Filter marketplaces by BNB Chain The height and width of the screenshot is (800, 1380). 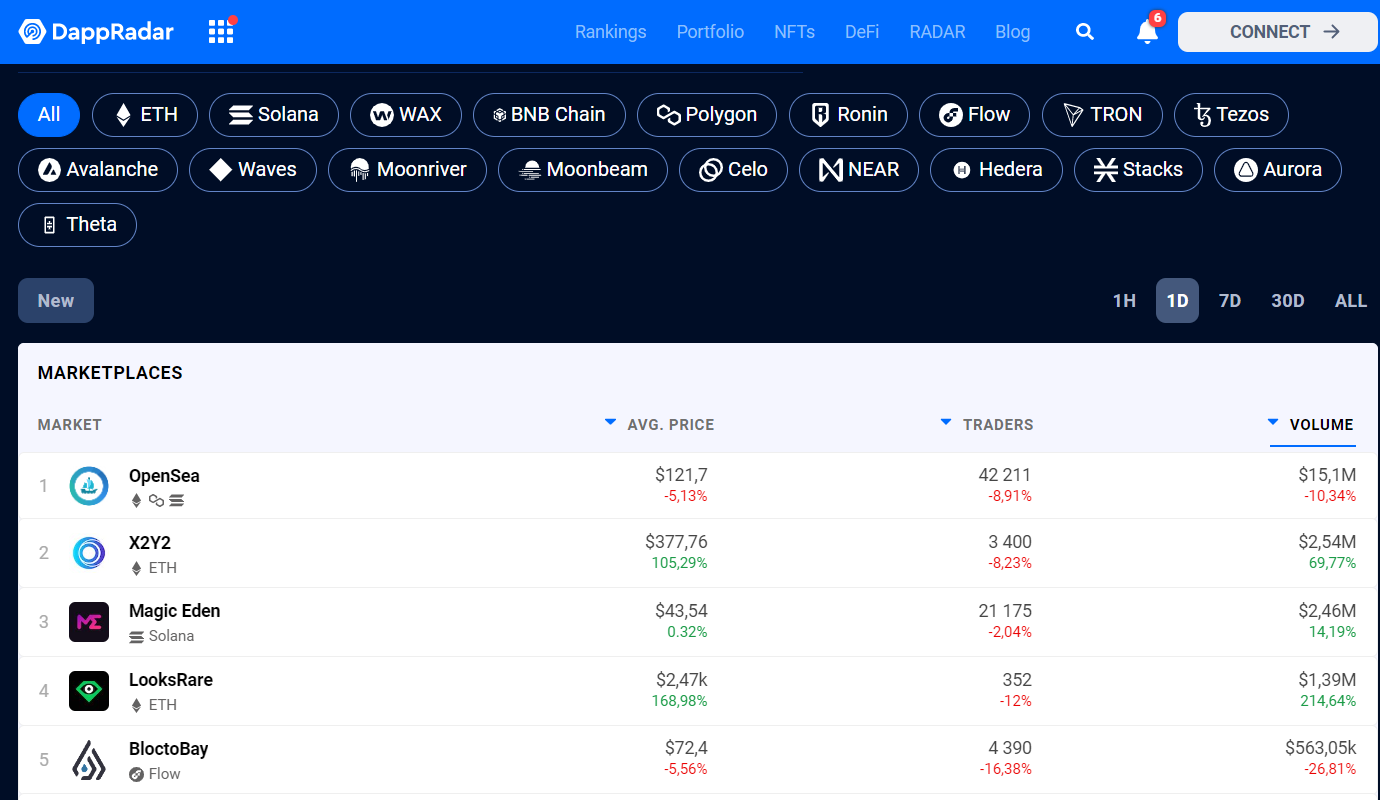(549, 114)
